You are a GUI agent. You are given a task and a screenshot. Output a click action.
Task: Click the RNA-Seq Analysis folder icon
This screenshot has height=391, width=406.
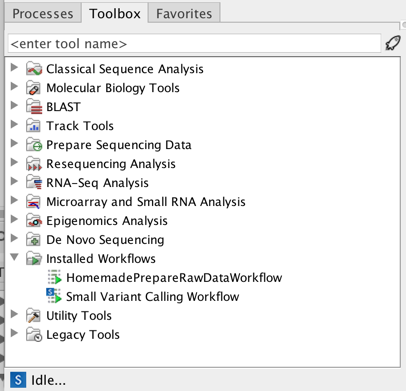coord(34,183)
